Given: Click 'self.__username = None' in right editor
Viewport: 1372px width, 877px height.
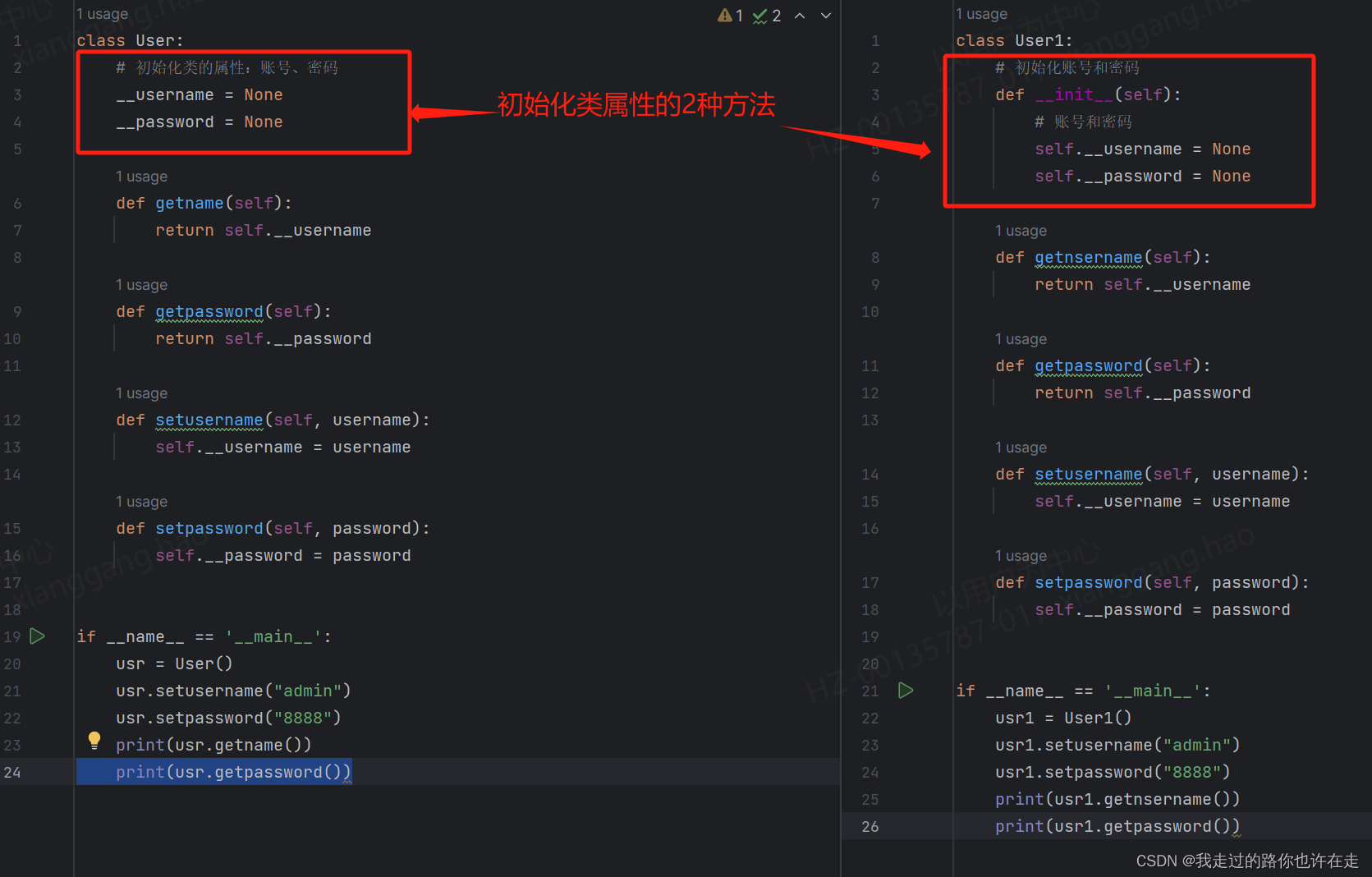Looking at the screenshot, I should 1142,149.
